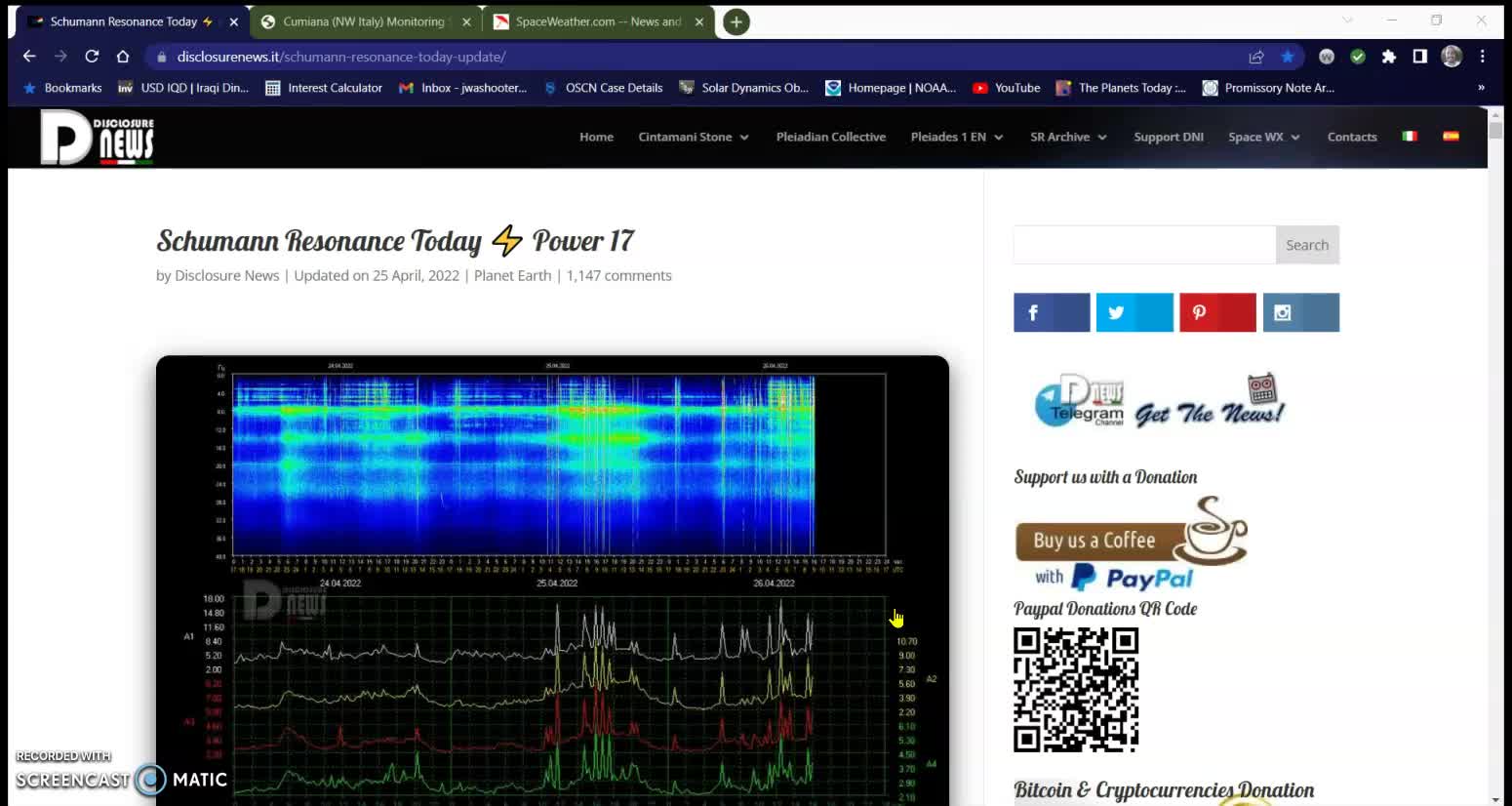
Task: Open the Bookmarks folder in bookmarks bar
Action: [x=62, y=88]
